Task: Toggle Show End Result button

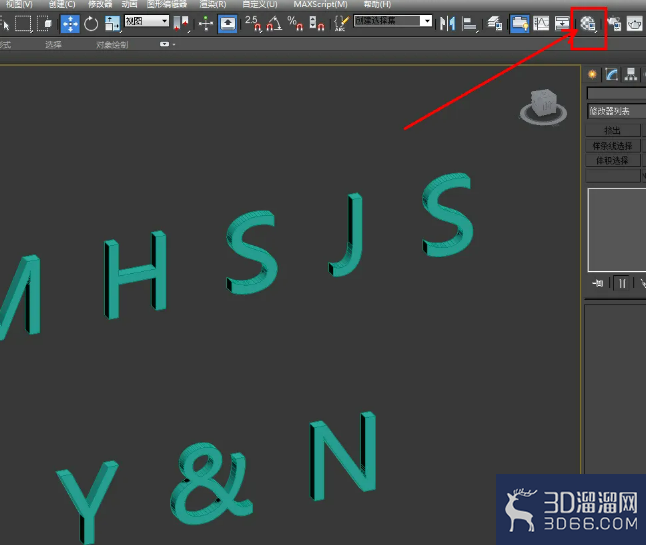Action: (622, 283)
